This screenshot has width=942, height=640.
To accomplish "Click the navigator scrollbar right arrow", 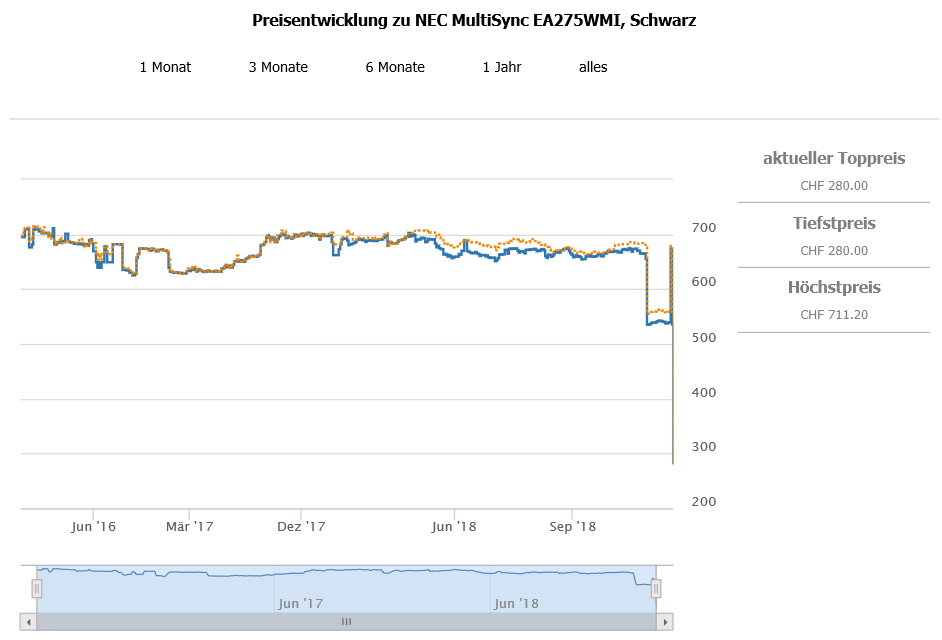I will (x=664, y=621).
